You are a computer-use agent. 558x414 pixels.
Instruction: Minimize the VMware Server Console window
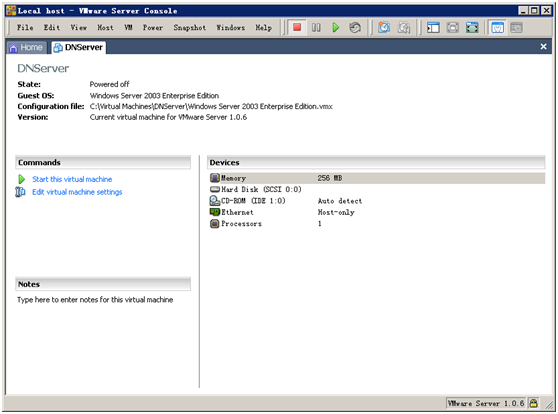click(x=523, y=11)
